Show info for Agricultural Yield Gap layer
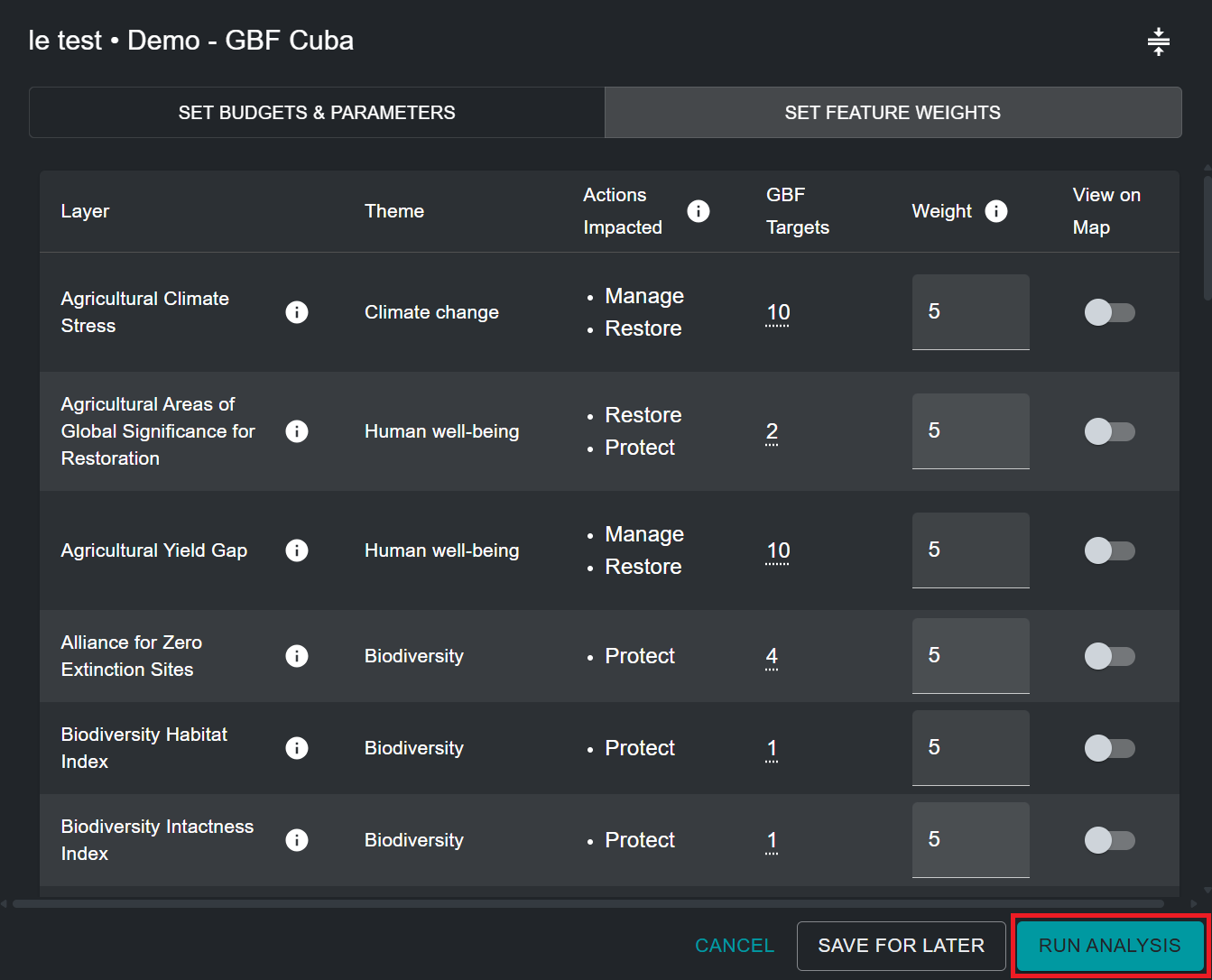Image resolution: width=1212 pixels, height=980 pixels. pos(297,550)
